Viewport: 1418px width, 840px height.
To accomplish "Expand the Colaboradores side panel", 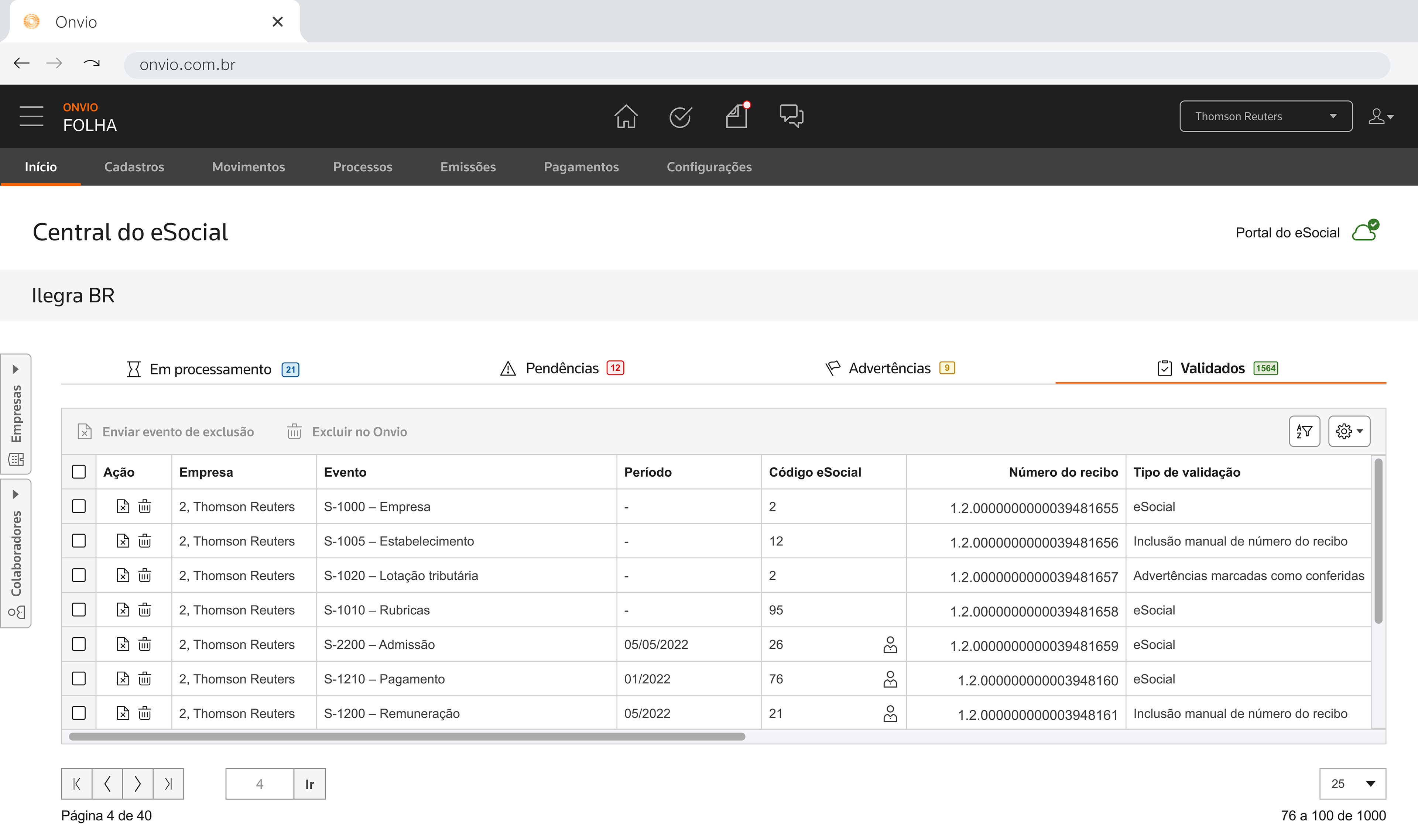I will 16,553.
